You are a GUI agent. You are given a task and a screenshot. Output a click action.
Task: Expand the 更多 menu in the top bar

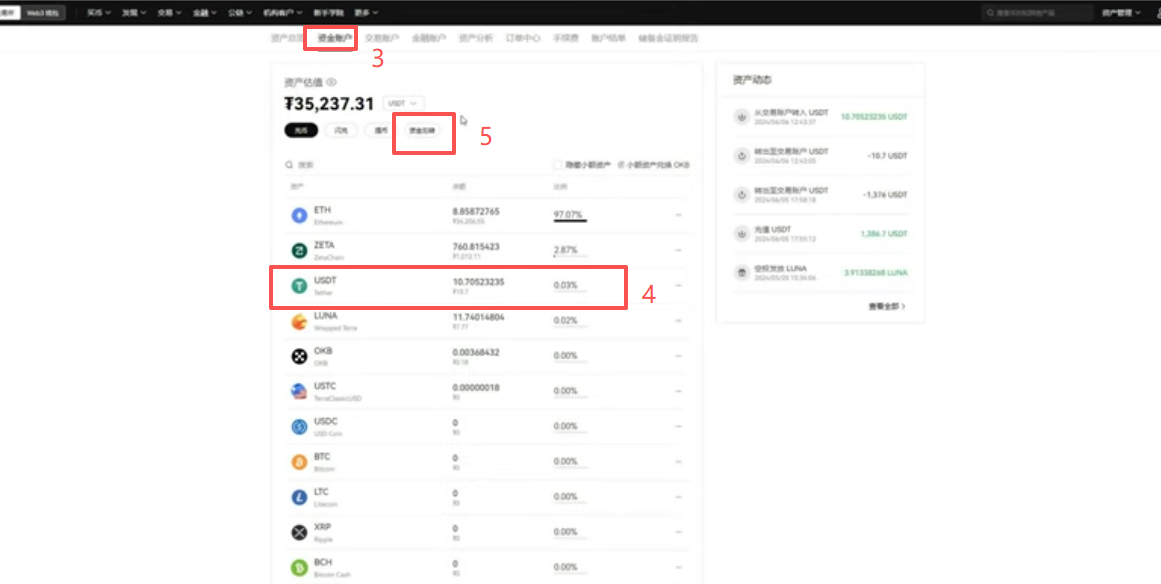point(367,13)
